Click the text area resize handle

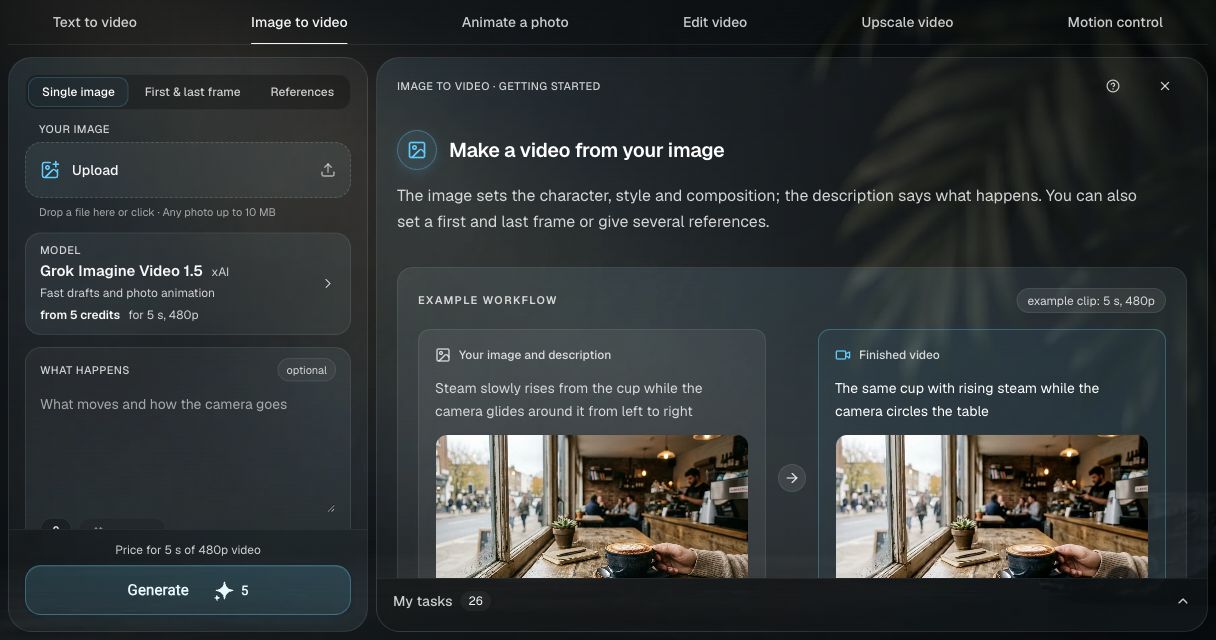click(331, 508)
